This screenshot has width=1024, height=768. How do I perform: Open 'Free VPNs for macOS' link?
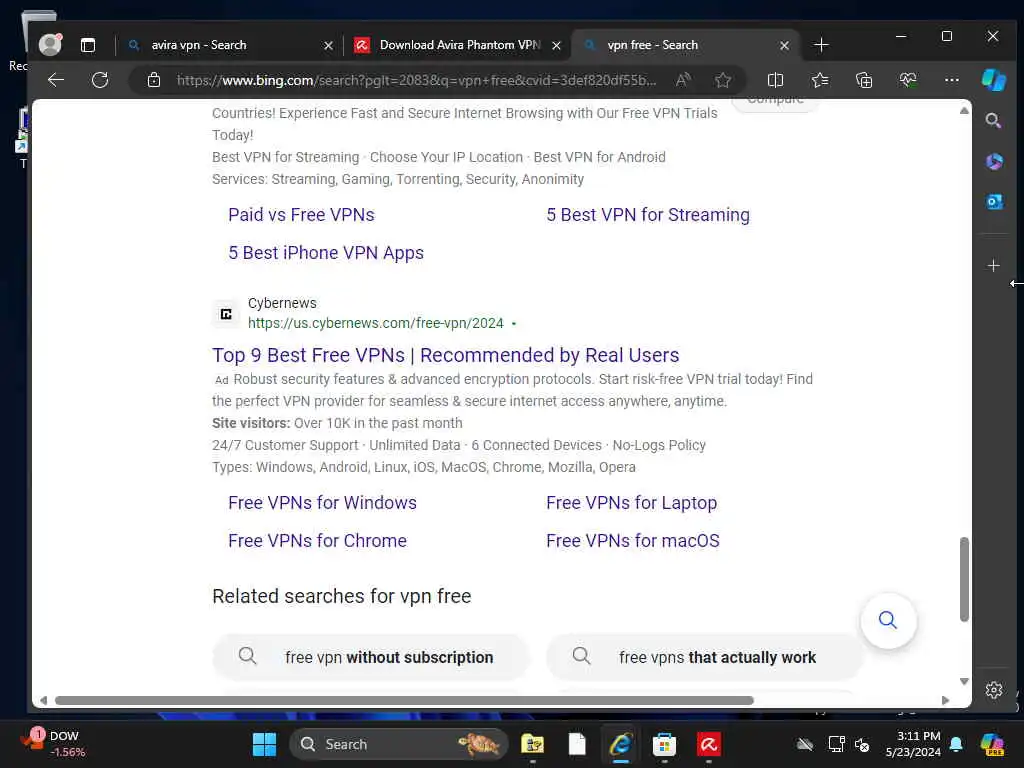(x=633, y=541)
